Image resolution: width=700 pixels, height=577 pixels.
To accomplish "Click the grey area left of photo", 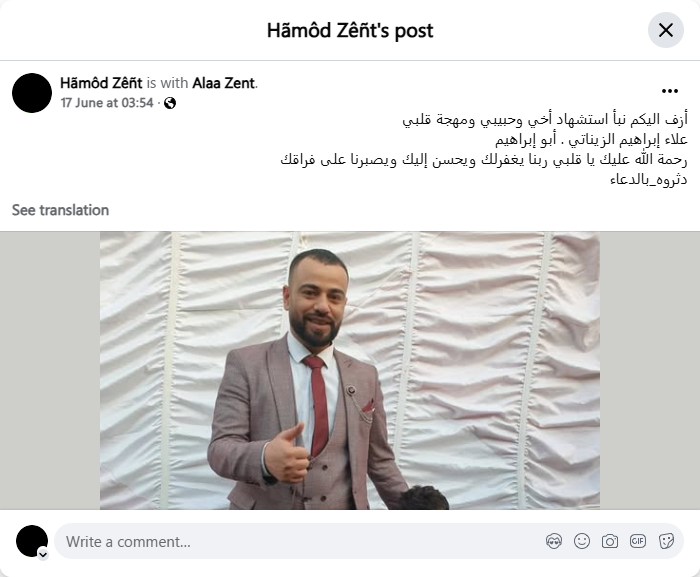I will click(x=50, y=370).
